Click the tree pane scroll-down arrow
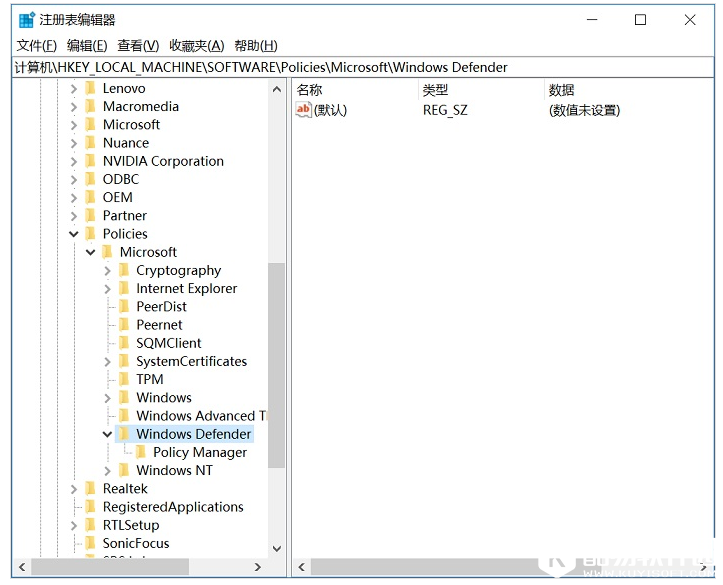 277,548
